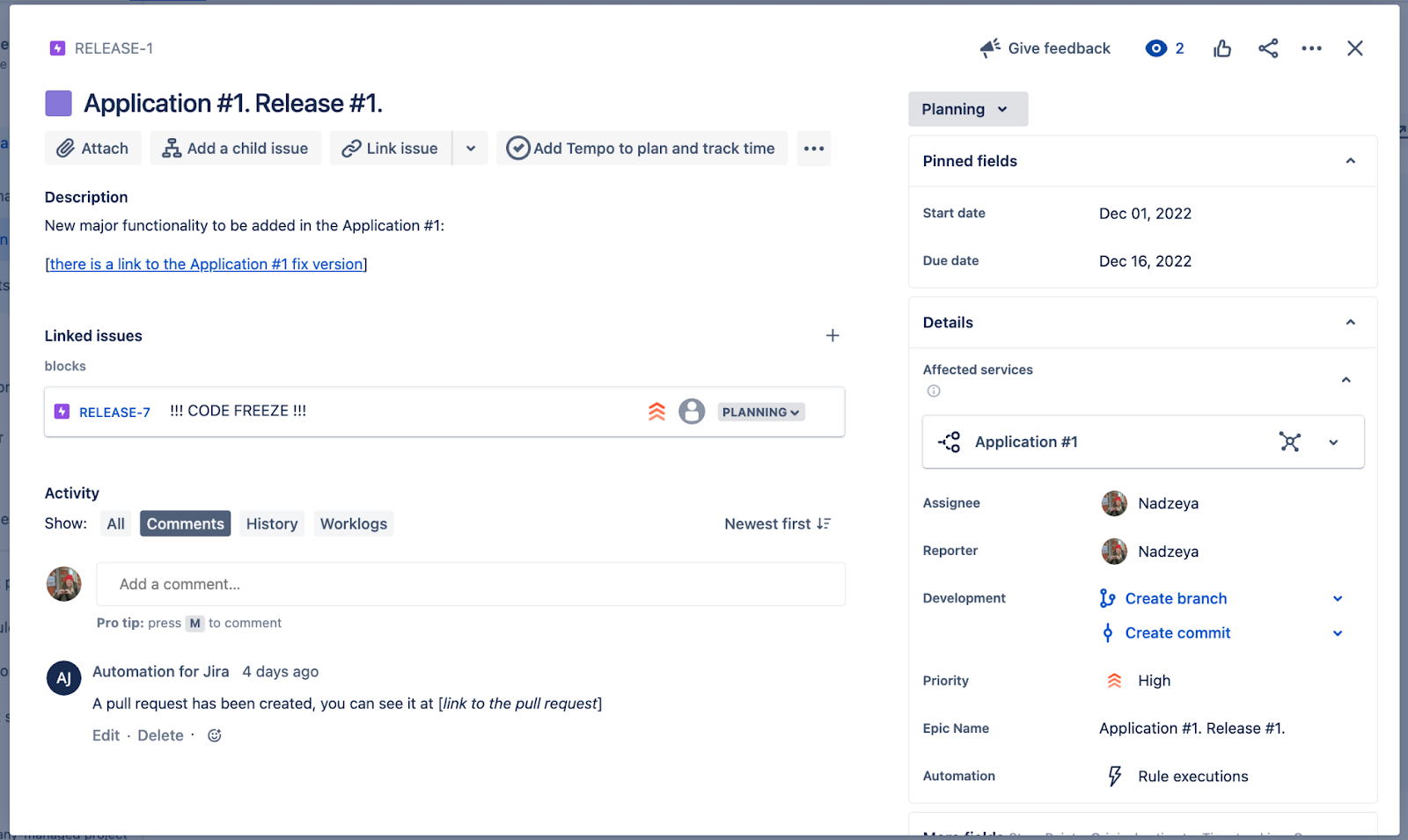This screenshot has height=840, width=1408.
Task: Open the dropdown next to Link issue
Action: tap(471, 148)
